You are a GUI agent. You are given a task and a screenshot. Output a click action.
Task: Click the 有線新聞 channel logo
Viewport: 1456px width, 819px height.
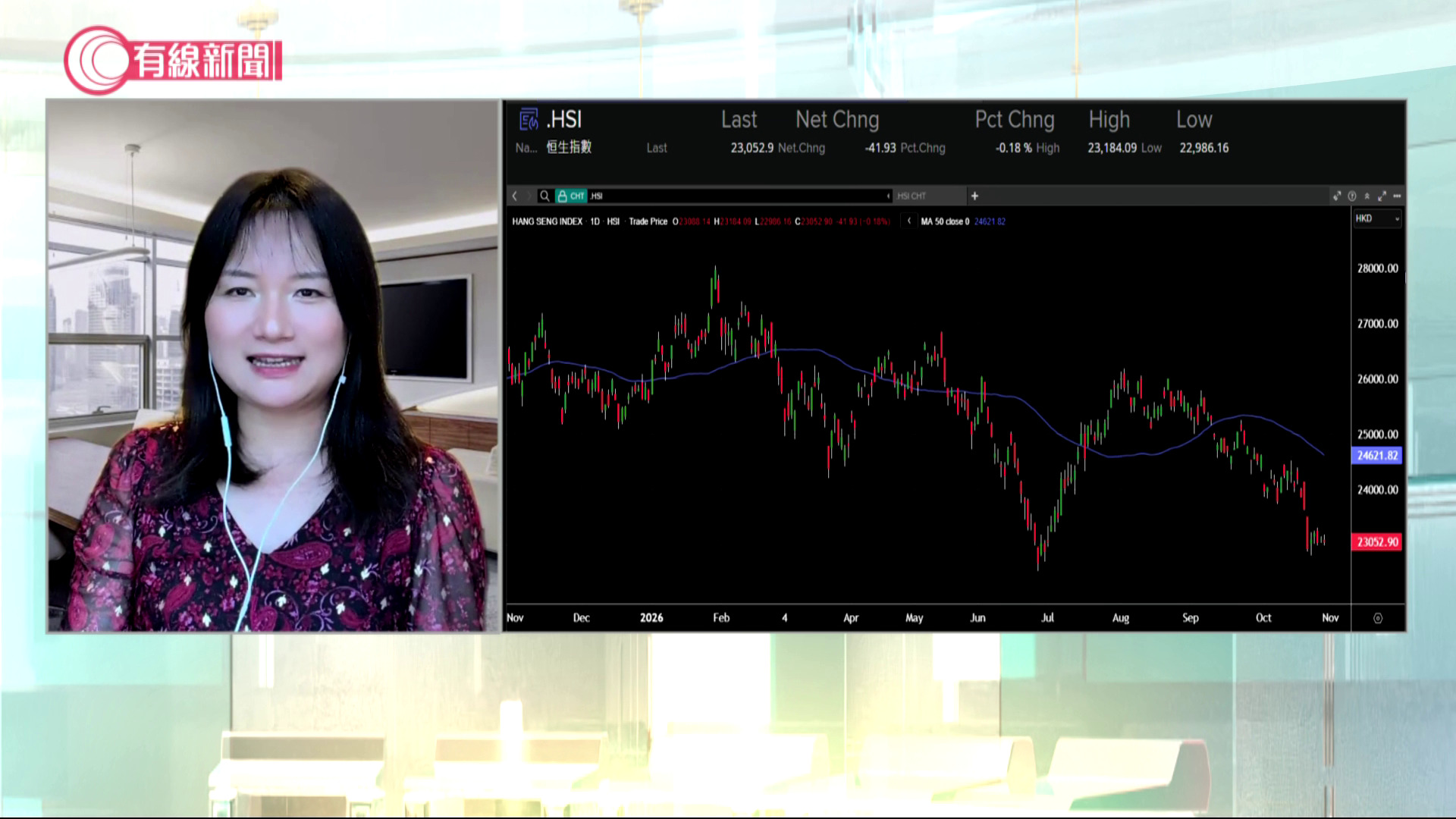point(173,60)
